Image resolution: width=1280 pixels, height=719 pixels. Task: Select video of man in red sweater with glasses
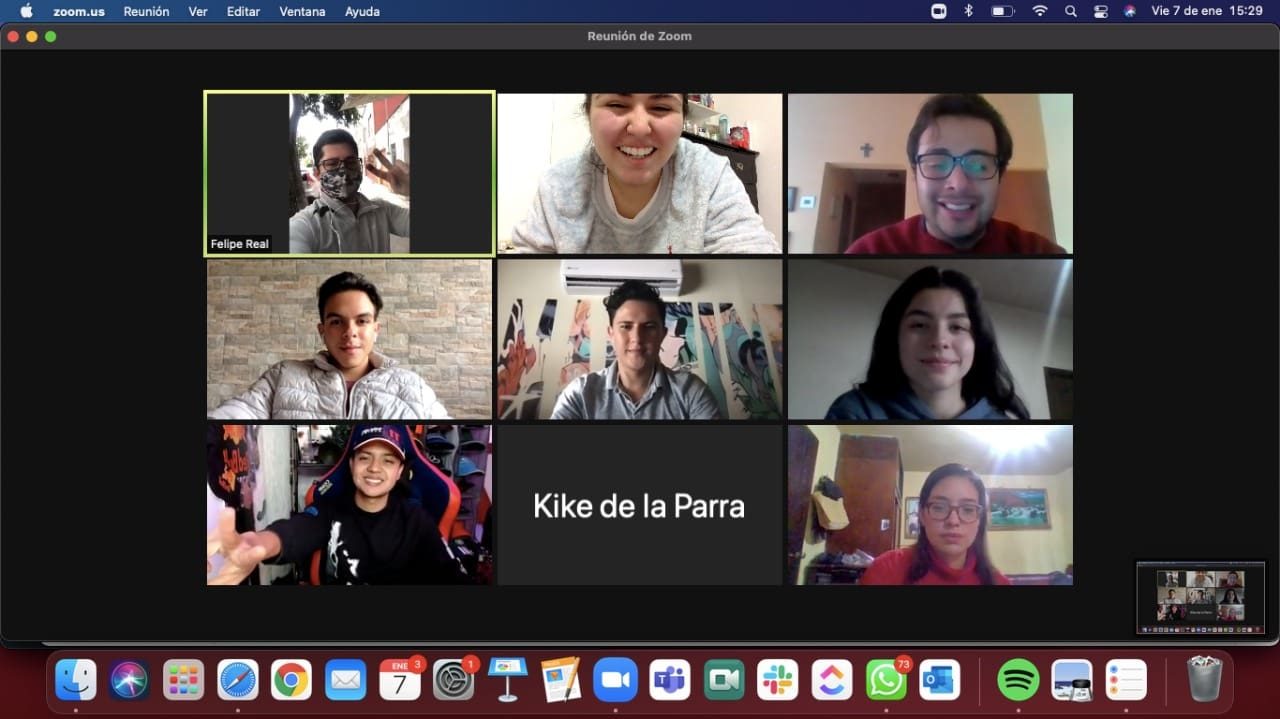tap(930, 173)
